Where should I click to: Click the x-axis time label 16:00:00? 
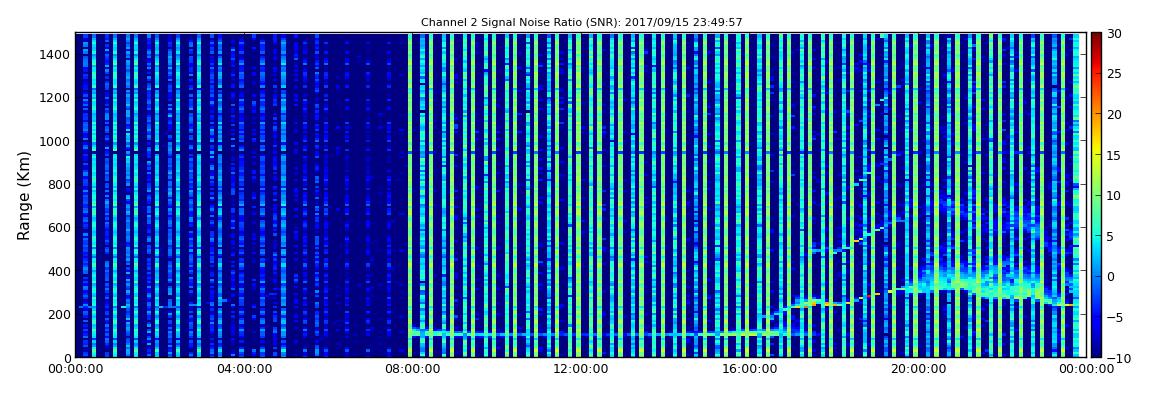tap(748, 370)
